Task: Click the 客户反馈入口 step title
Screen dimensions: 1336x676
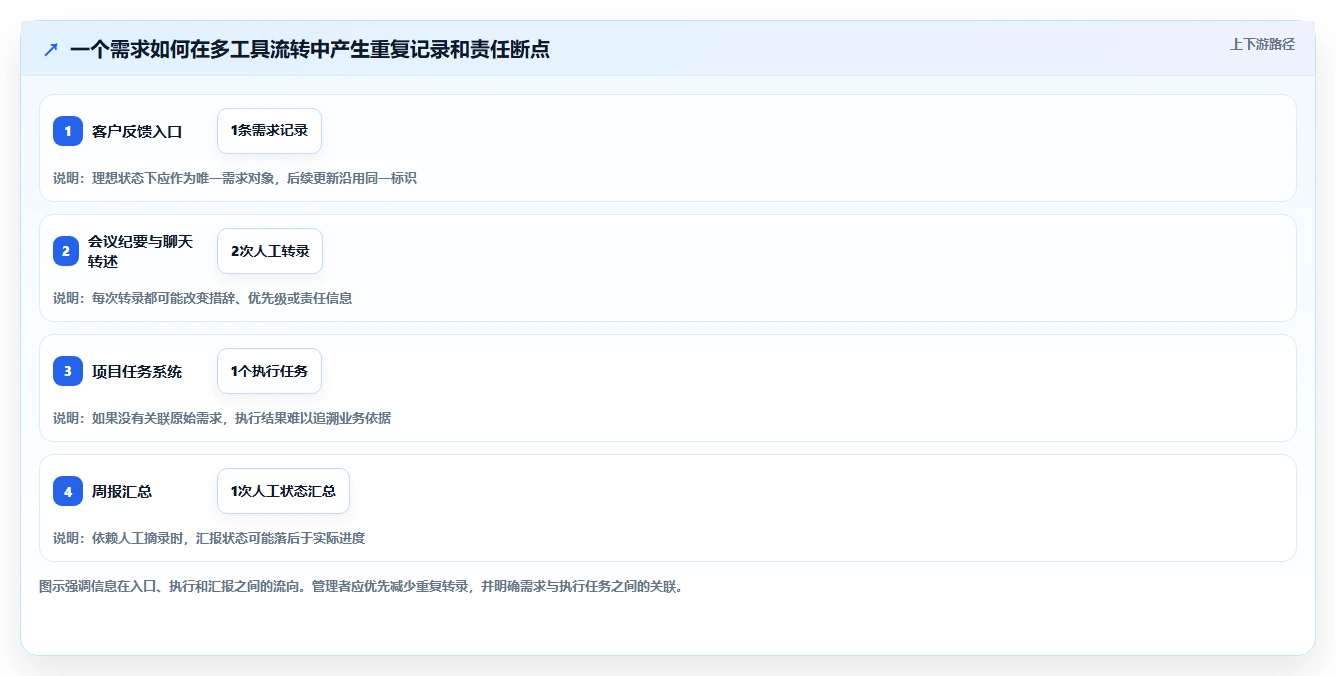Action: (x=137, y=131)
